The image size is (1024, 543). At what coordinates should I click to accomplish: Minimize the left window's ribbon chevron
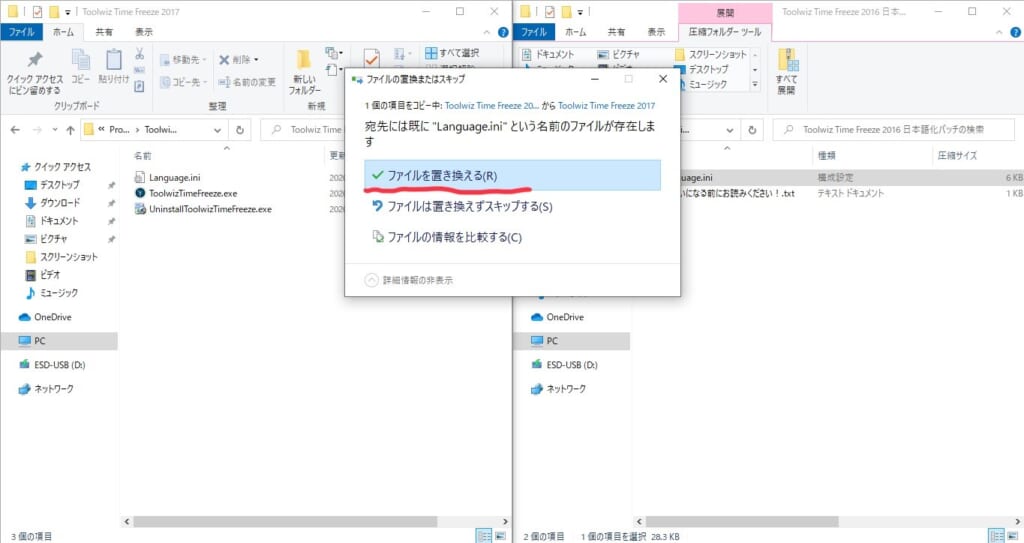click(x=487, y=32)
